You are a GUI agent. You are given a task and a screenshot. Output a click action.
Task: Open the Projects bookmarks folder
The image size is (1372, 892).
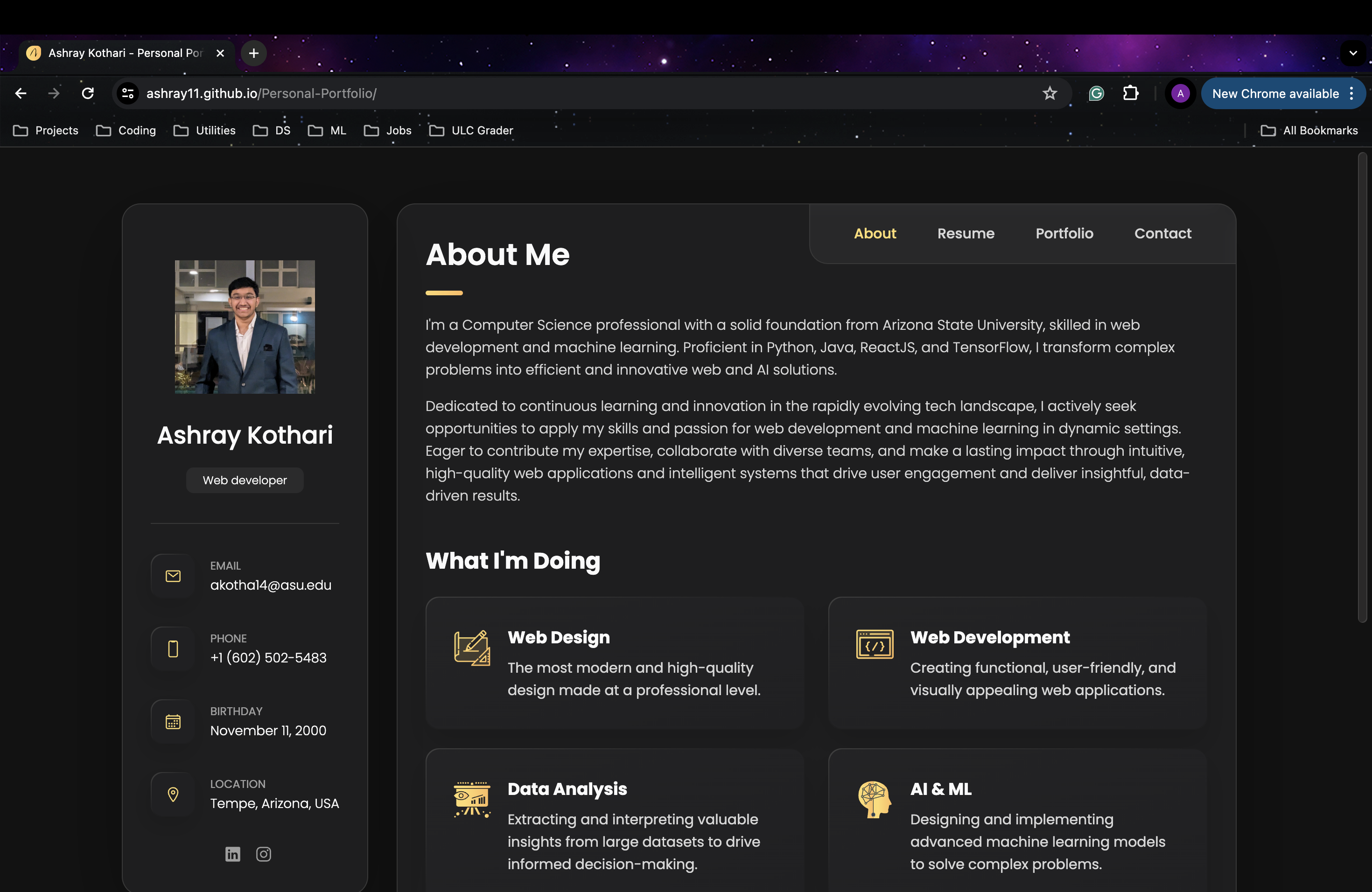(46, 130)
